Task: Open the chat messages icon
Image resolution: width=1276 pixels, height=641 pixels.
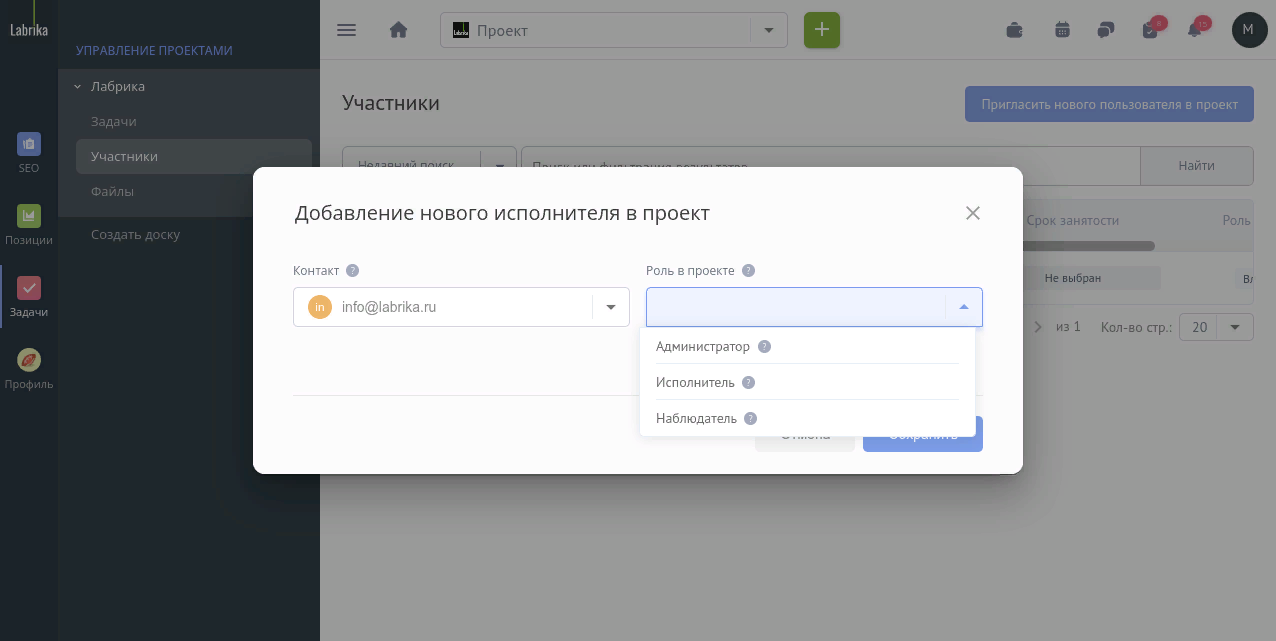Action: 1106,30
